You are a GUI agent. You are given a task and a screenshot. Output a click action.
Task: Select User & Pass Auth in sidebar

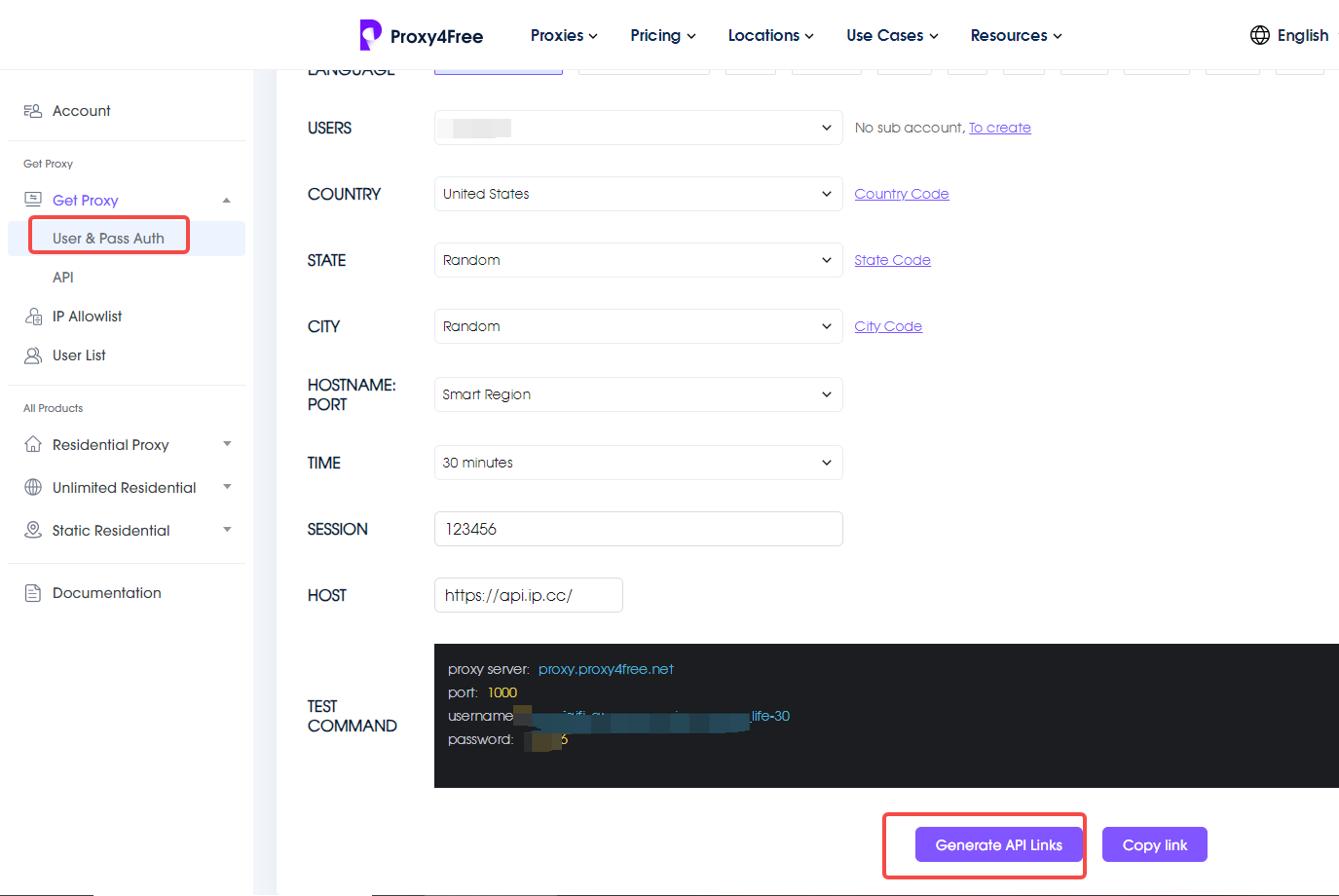coord(108,239)
